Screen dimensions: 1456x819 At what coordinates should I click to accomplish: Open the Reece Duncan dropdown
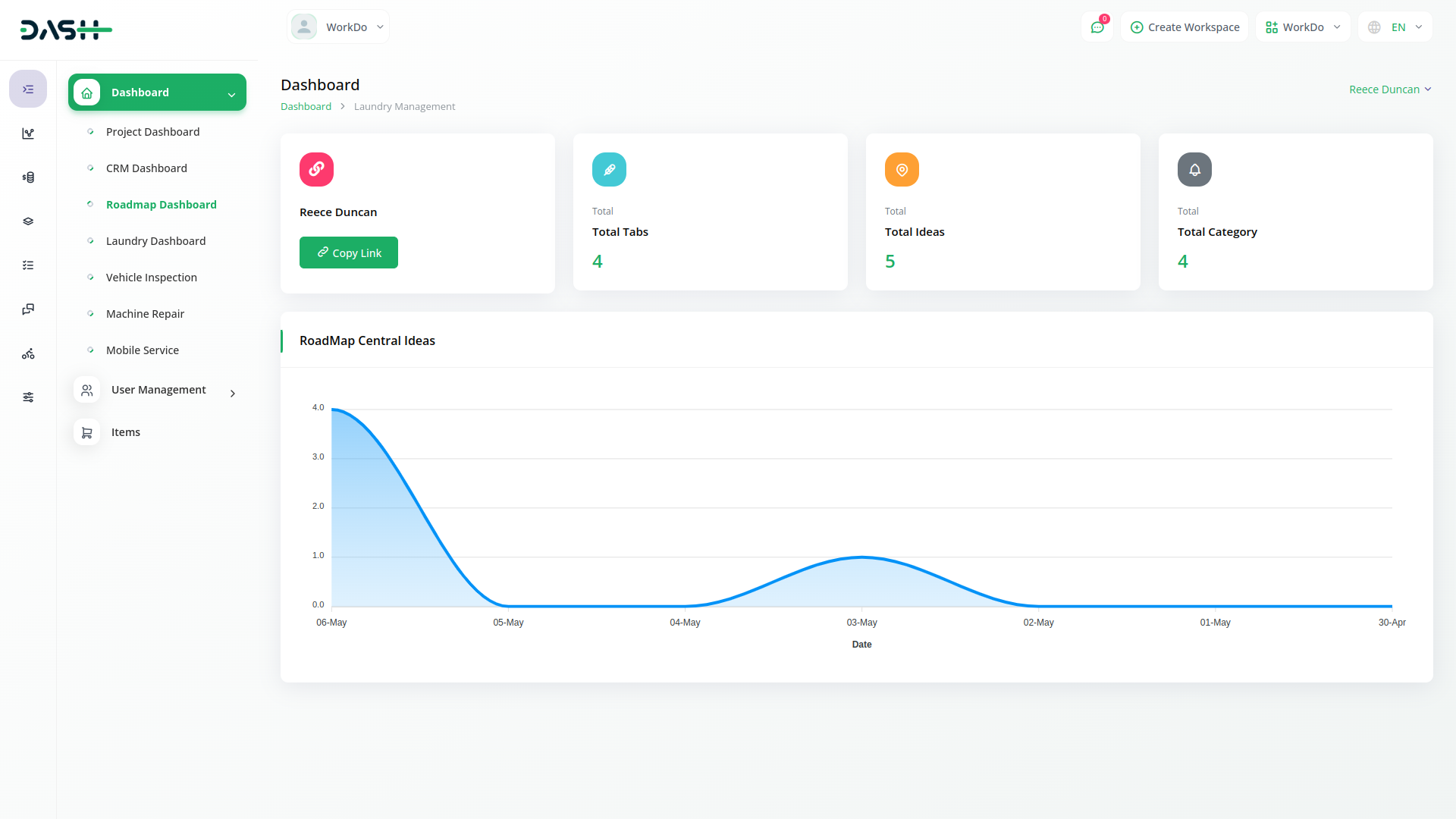(1390, 89)
